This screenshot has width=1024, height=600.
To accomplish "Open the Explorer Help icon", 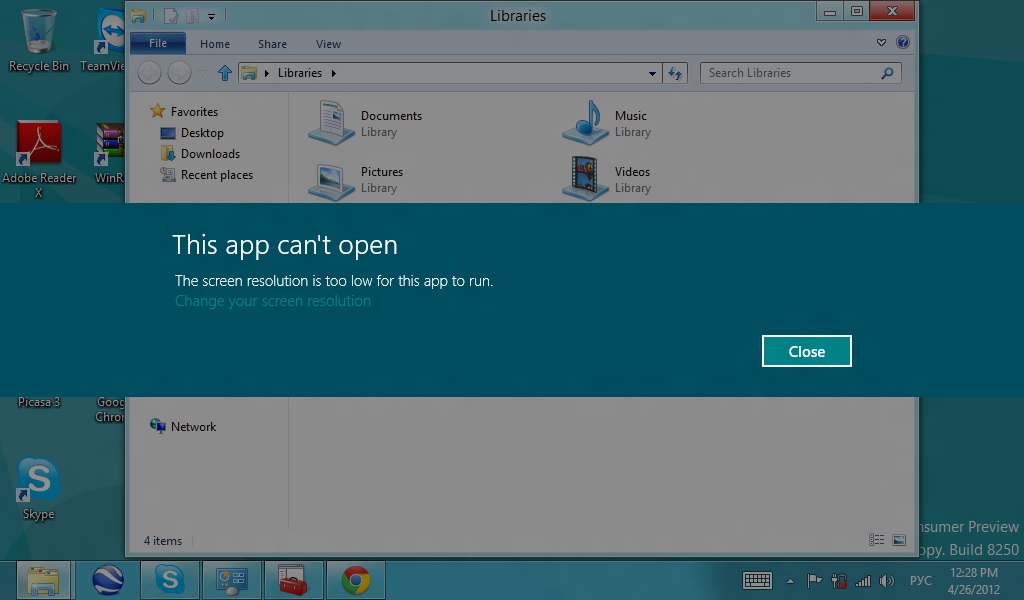I will click(x=903, y=43).
